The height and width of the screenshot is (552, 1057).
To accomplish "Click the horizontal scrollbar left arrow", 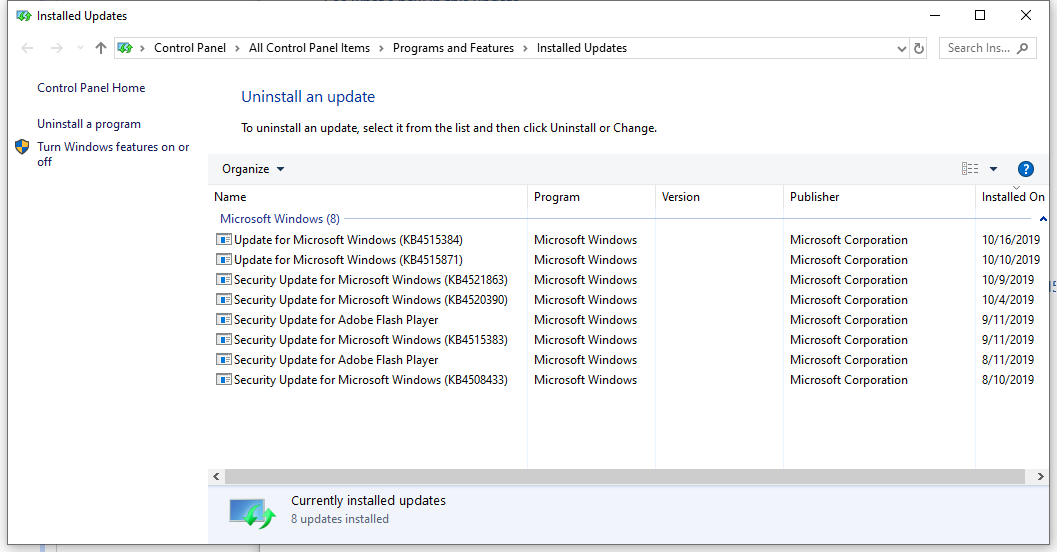I will tap(216, 477).
